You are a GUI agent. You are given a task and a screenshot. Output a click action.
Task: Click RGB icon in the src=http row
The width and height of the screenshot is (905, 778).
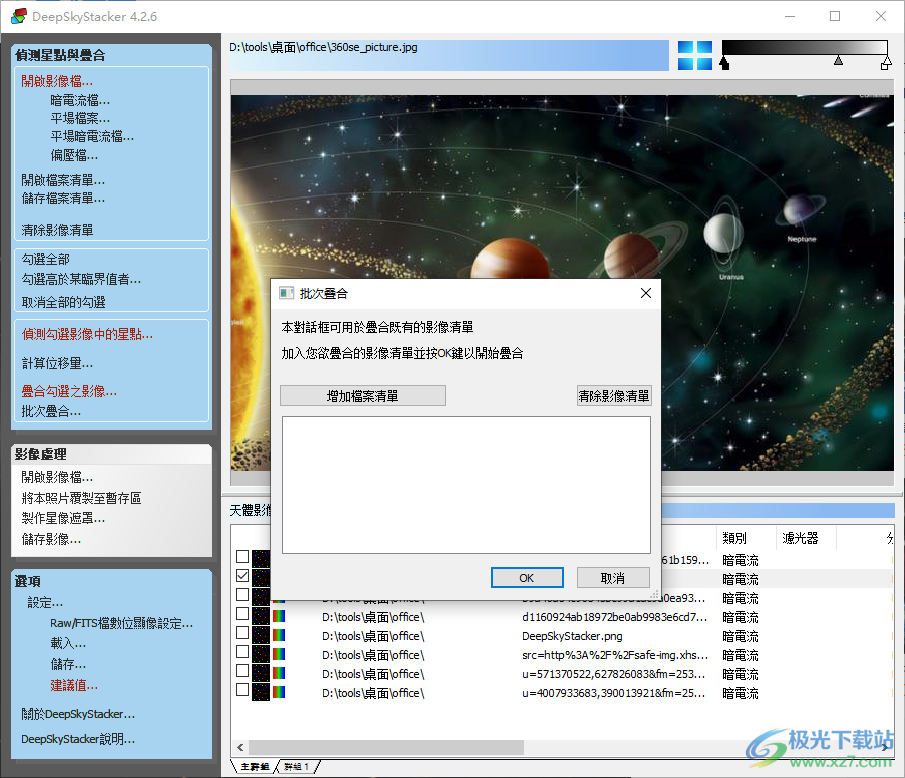pos(279,654)
